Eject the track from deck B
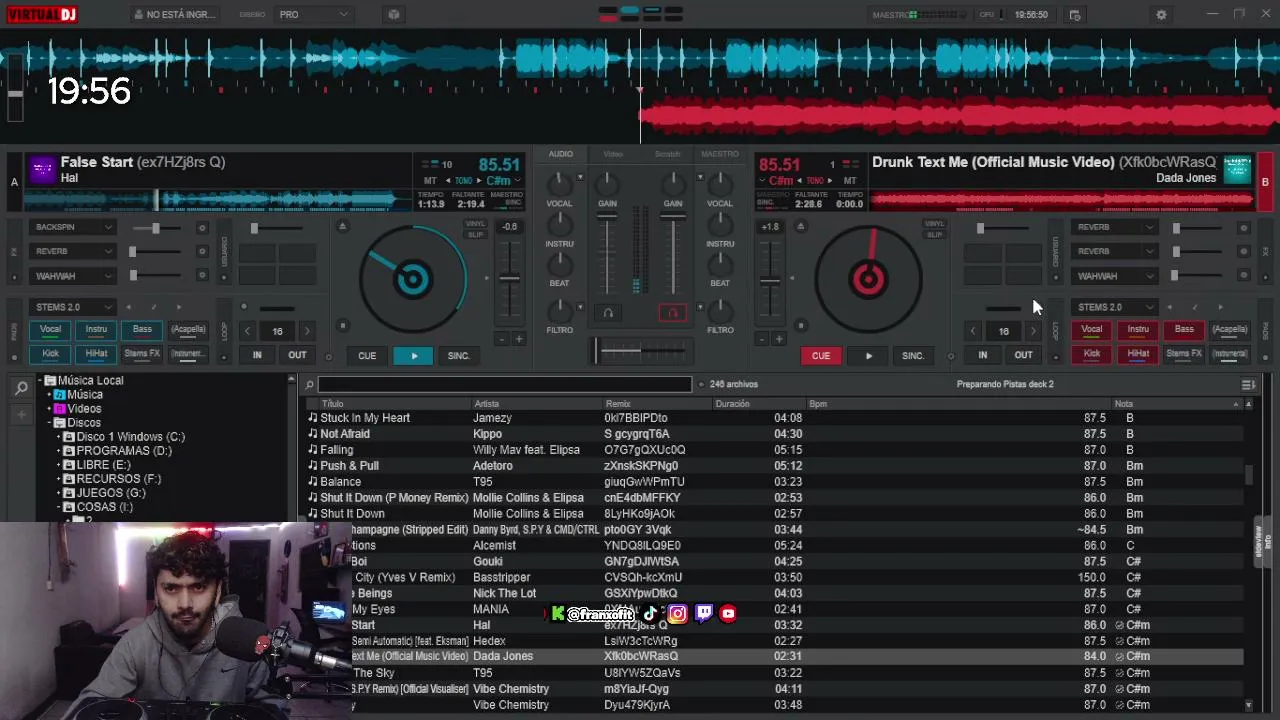 click(800, 227)
